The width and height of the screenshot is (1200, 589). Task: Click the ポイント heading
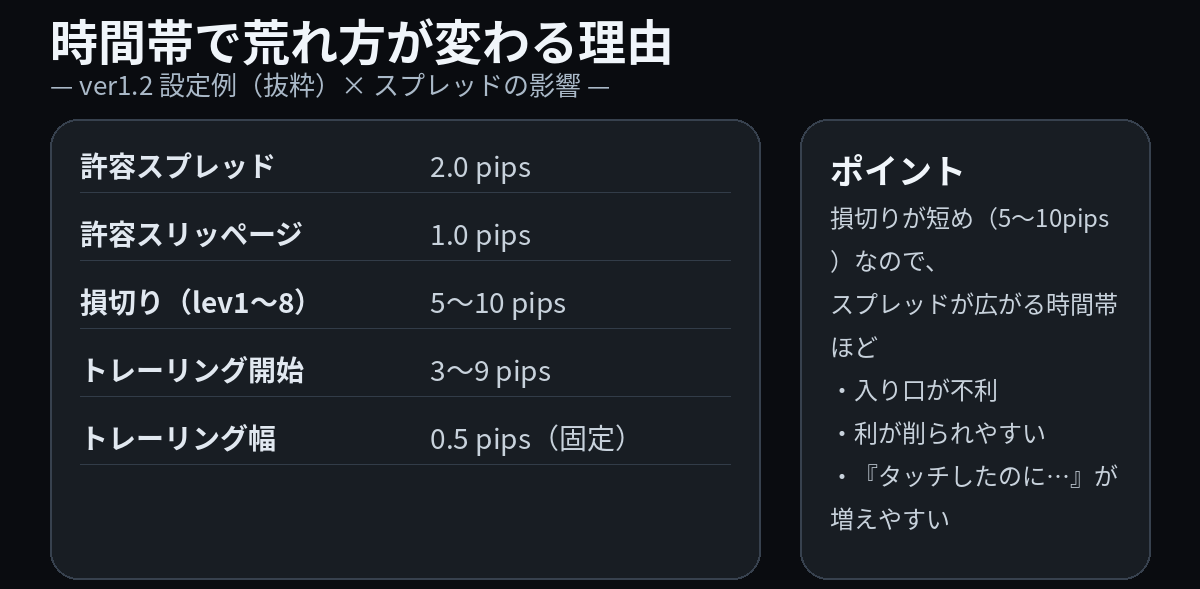[897, 171]
